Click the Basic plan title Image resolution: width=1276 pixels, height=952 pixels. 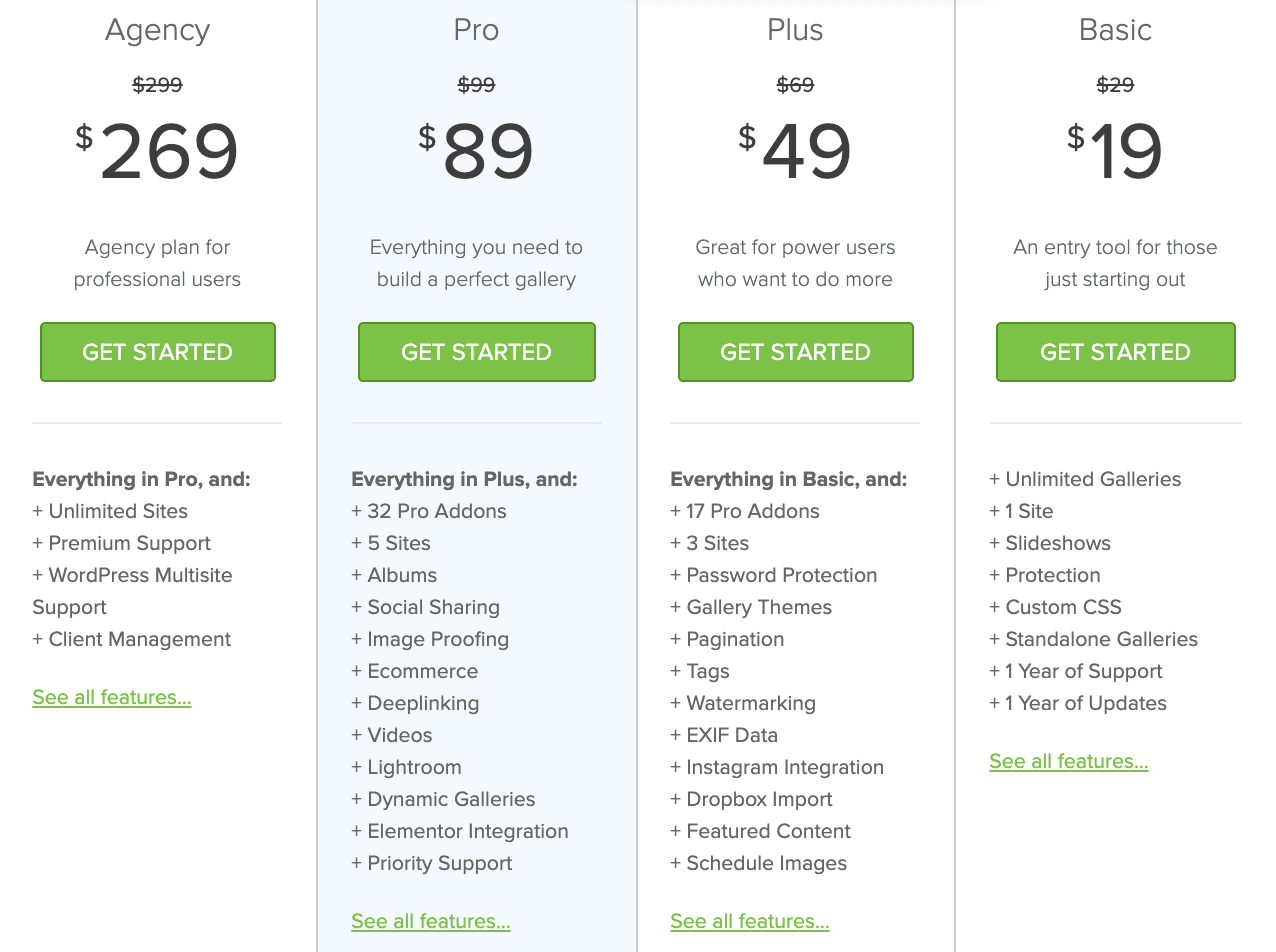1115,30
